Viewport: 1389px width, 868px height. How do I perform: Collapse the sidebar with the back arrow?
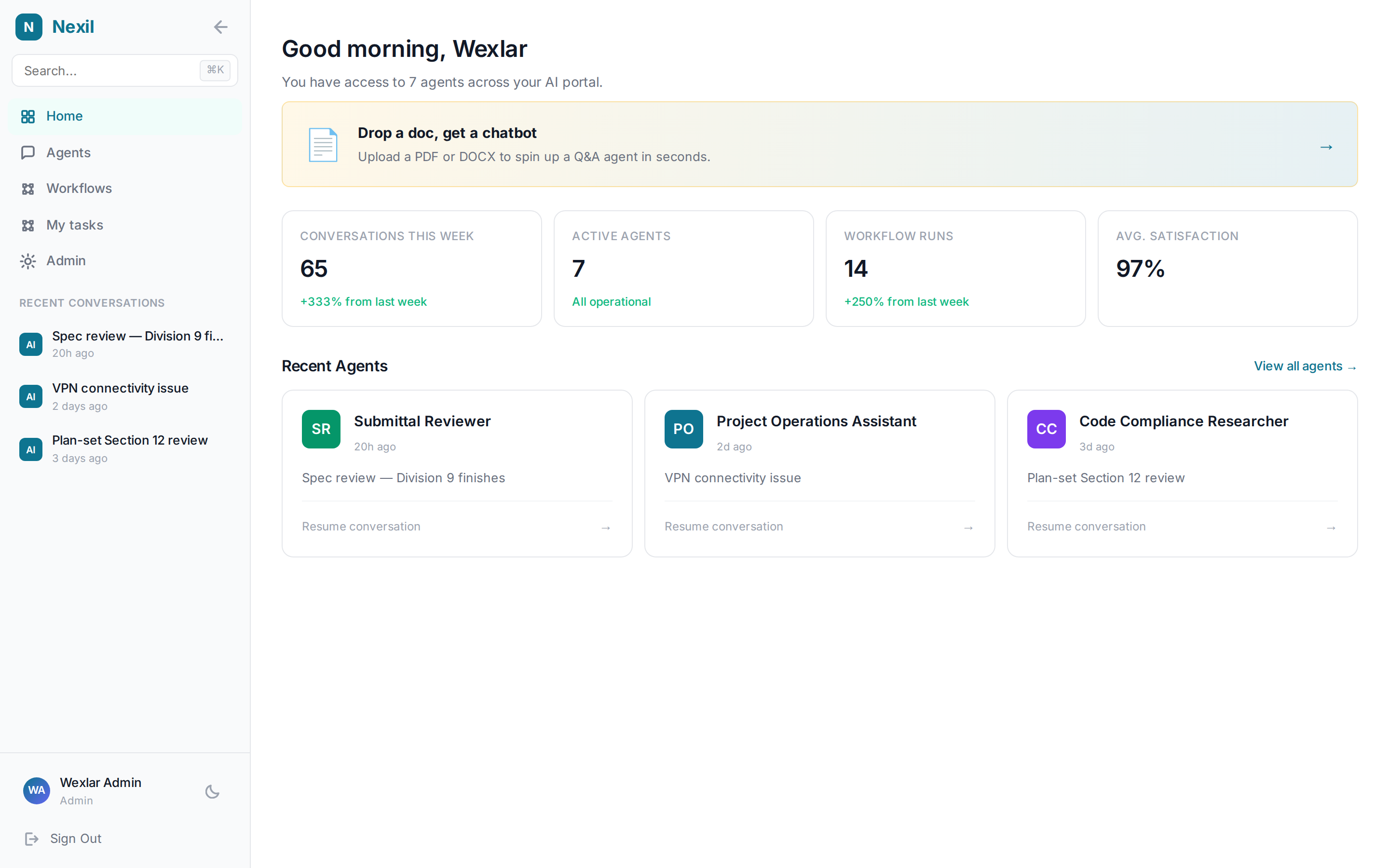tap(221, 27)
